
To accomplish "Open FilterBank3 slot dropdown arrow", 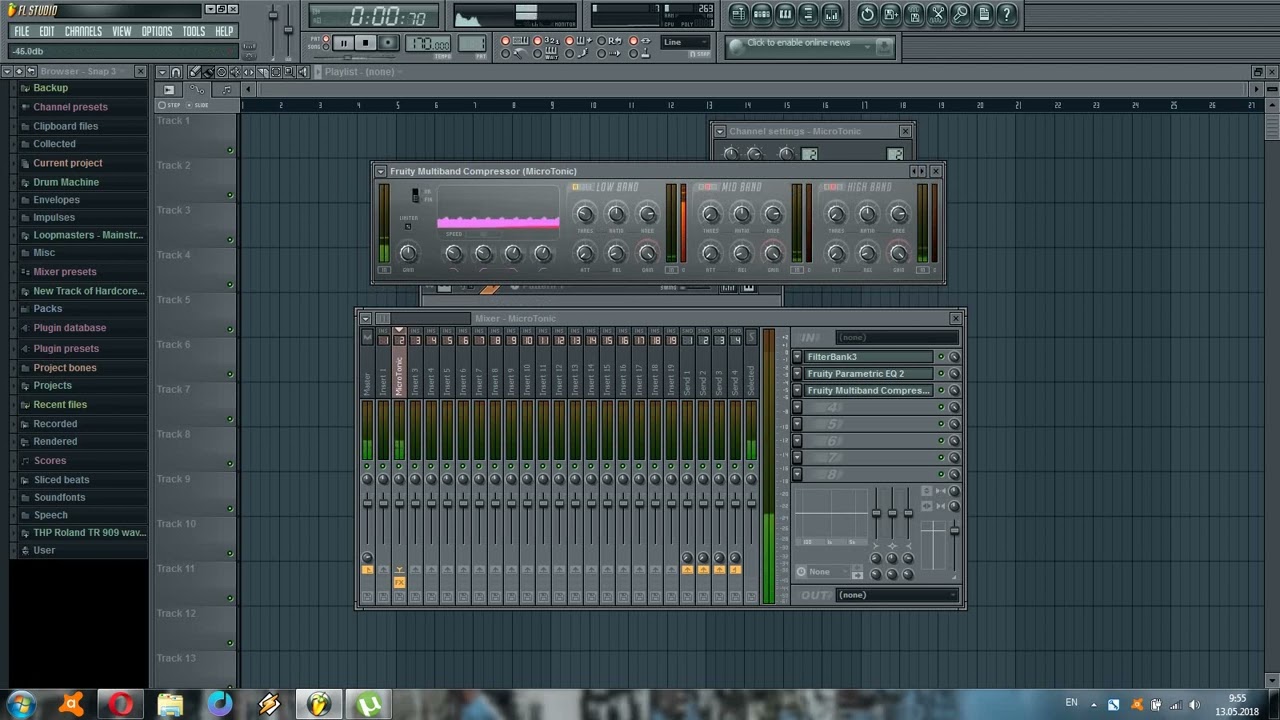I will coord(797,357).
